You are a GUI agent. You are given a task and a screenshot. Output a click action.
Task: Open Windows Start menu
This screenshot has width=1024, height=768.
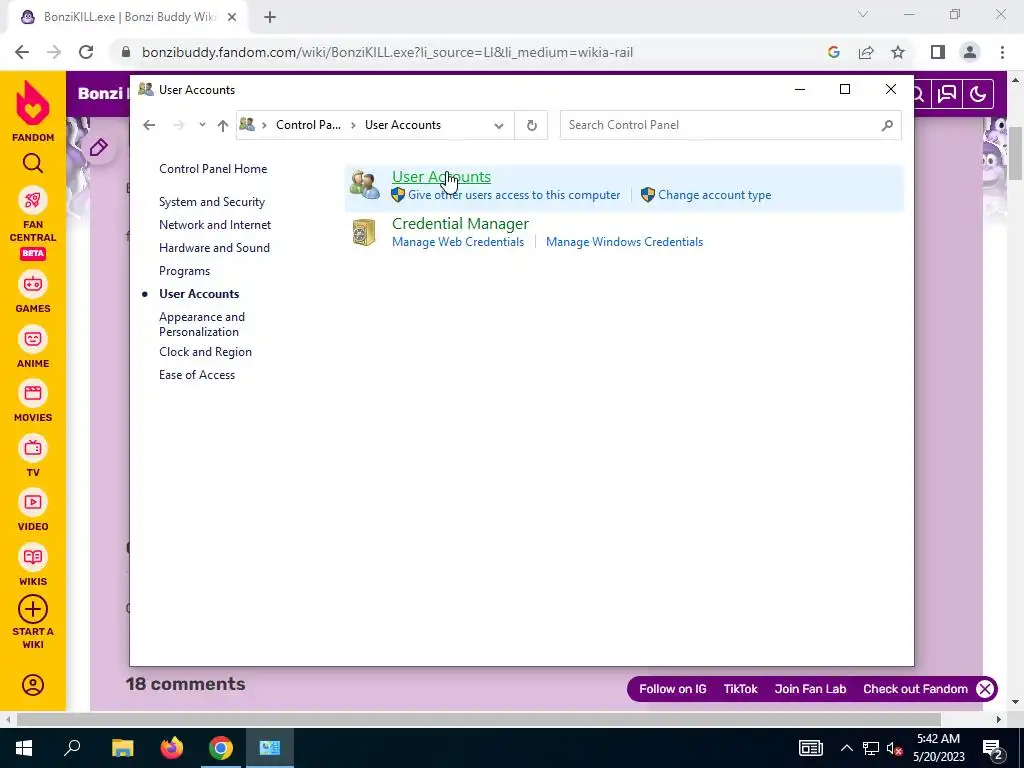tap(24, 748)
